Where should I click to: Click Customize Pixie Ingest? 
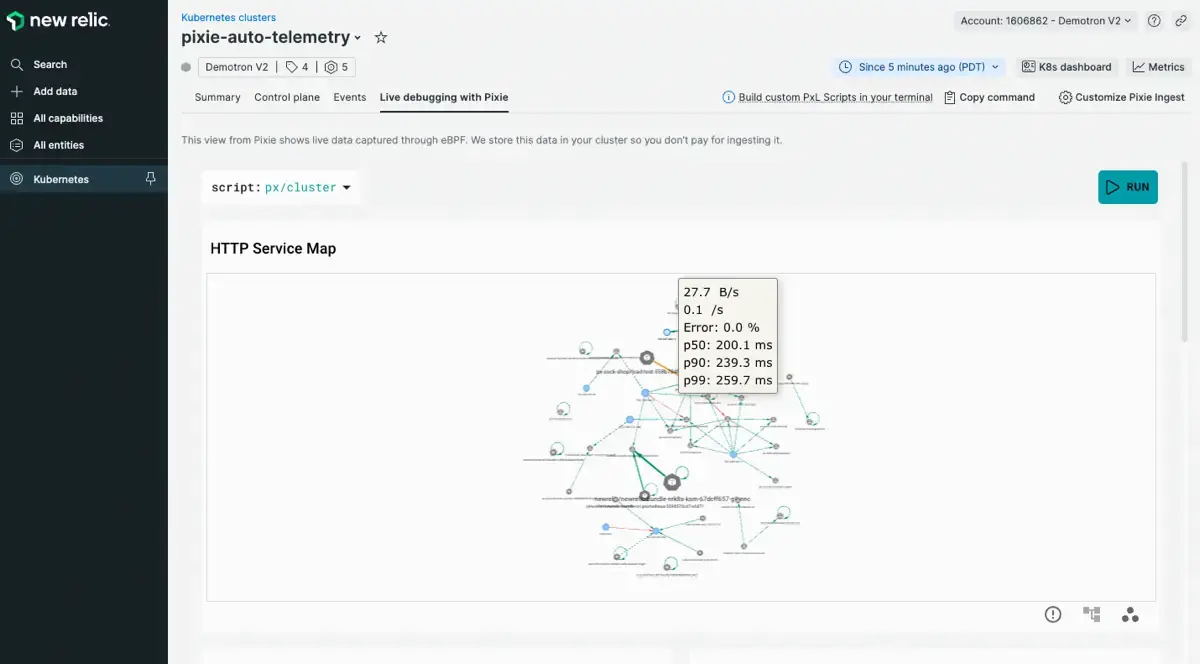(1122, 97)
